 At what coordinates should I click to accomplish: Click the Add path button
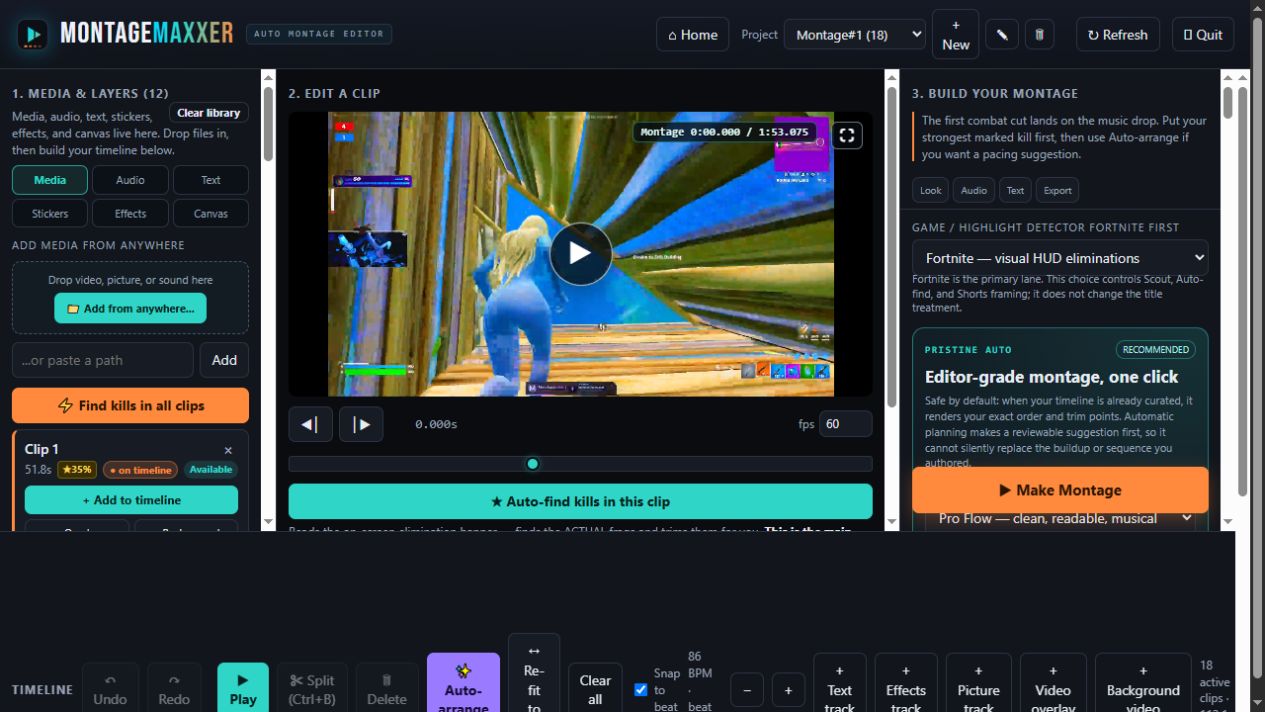(224, 360)
